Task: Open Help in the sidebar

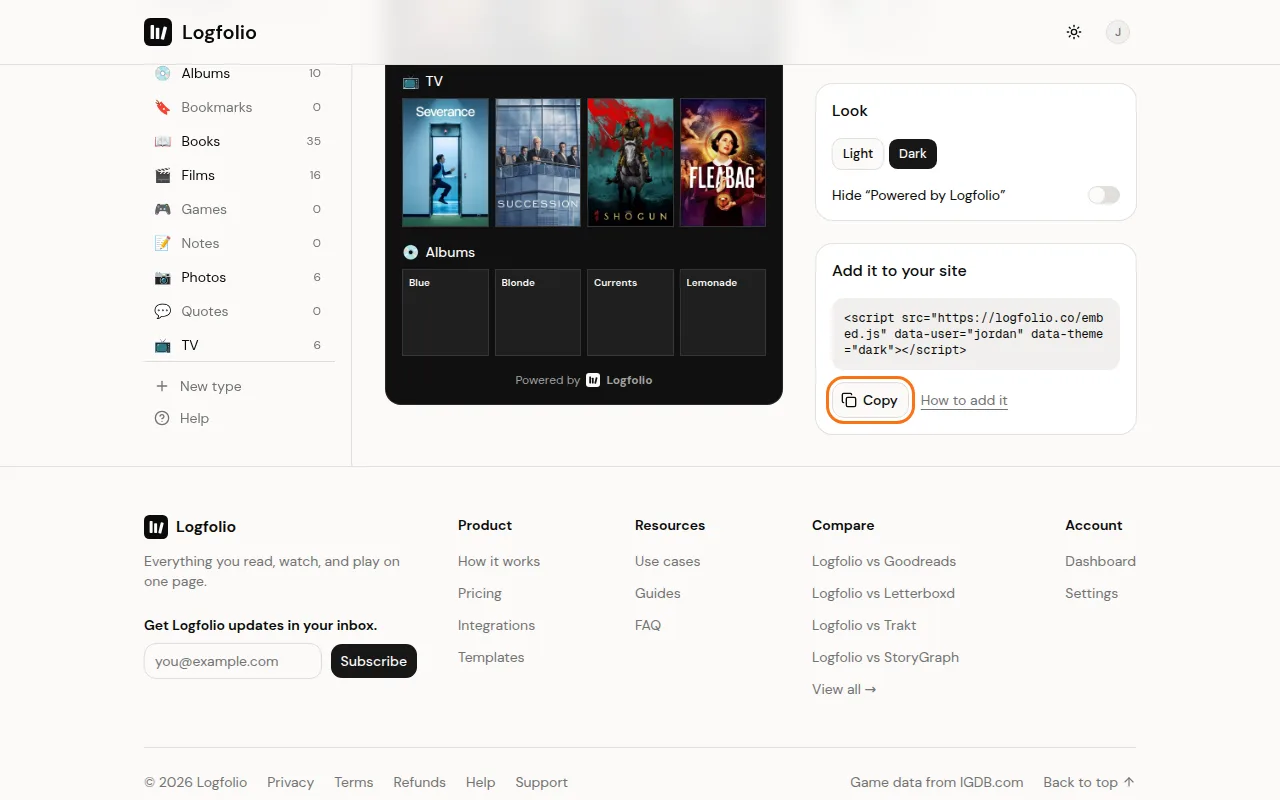Action: coord(238,418)
